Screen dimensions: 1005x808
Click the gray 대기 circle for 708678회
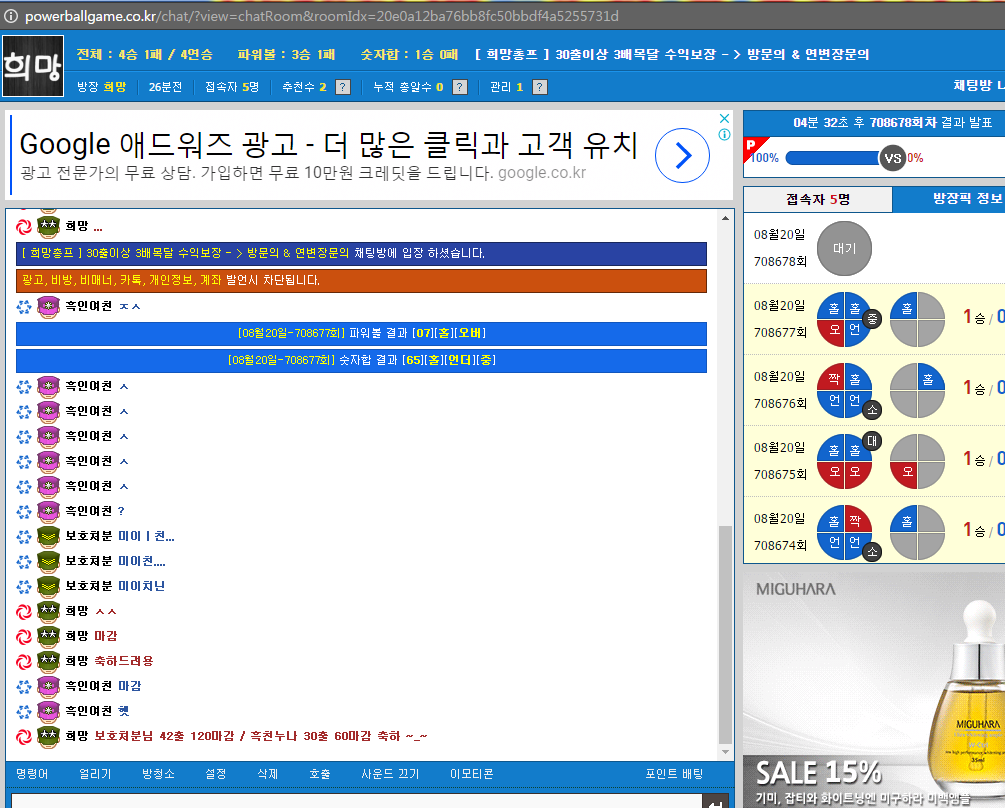click(x=844, y=249)
